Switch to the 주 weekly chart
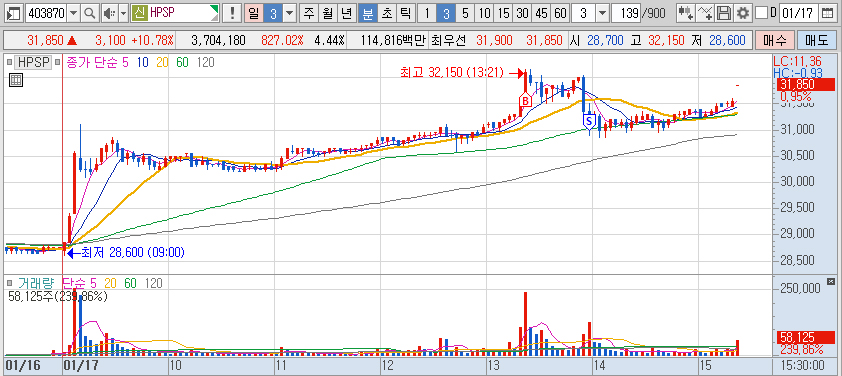Screen dimensions: 842x376 308,13
